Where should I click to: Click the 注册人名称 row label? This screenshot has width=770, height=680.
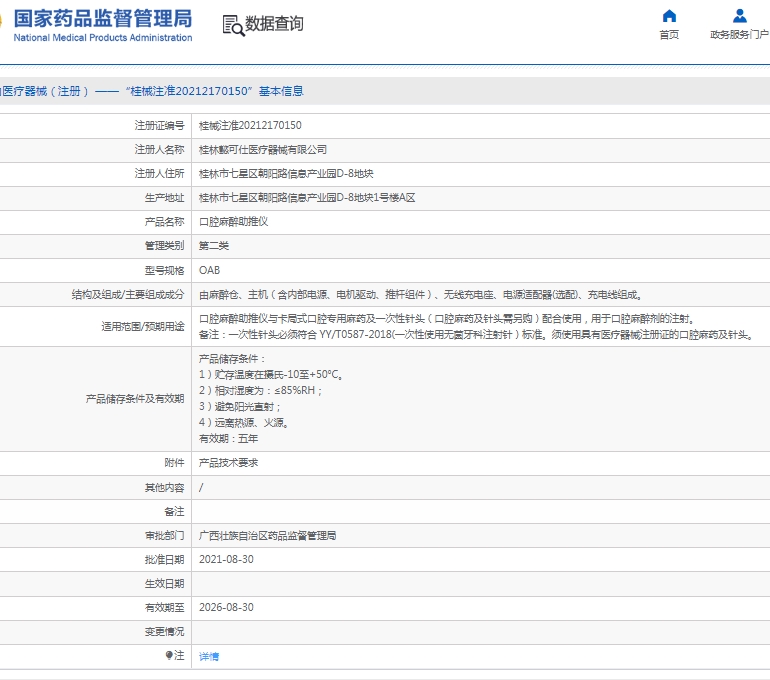[x=160, y=150]
